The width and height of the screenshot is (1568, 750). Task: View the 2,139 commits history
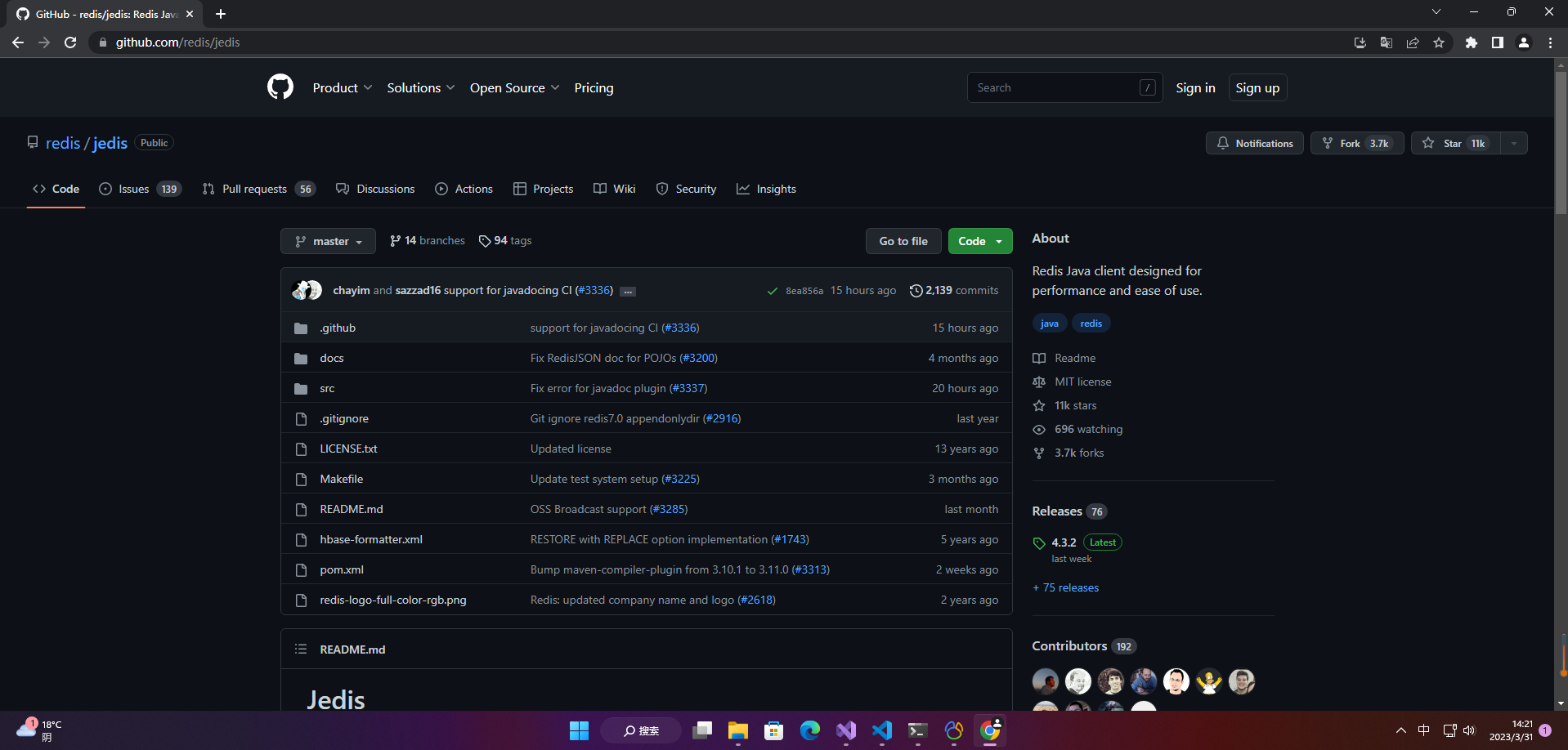[954, 290]
